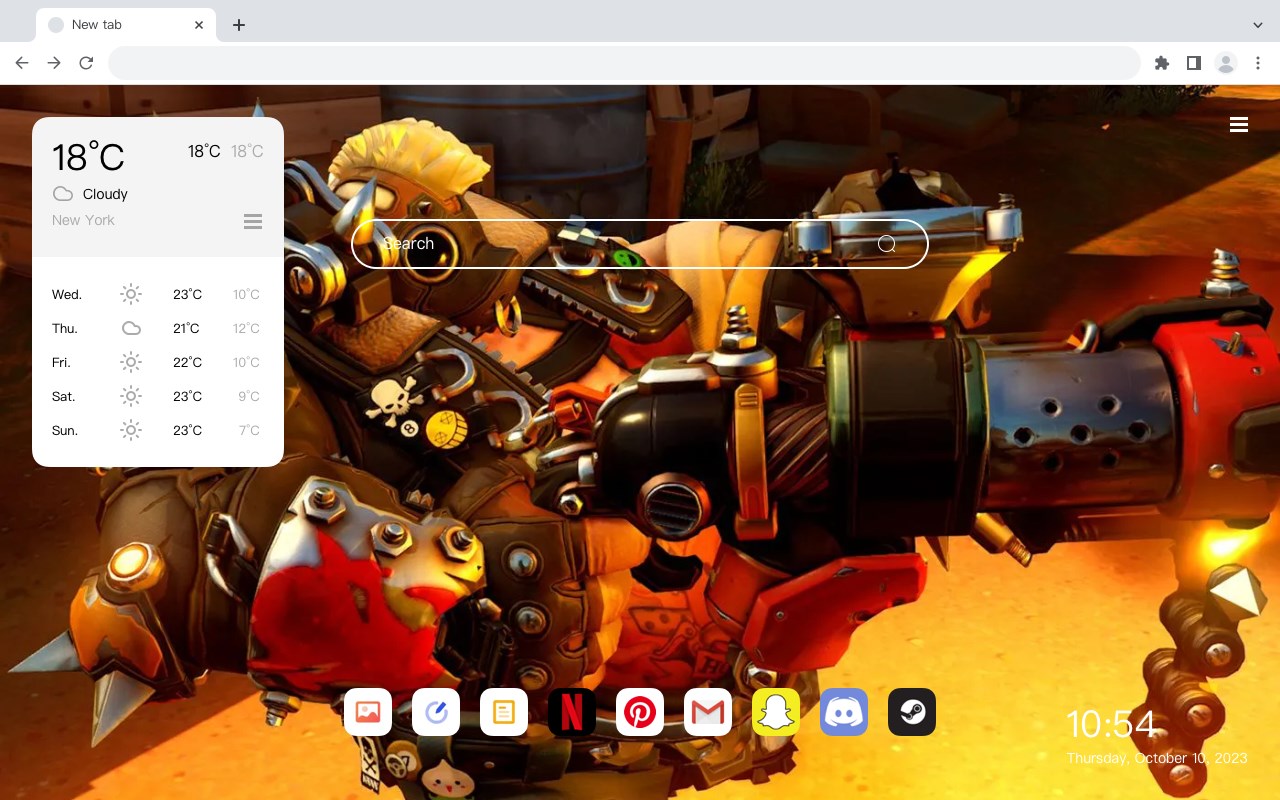Select the Thu. forecast row
Image resolution: width=1280 pixels, height=800 pixels.
158,328
